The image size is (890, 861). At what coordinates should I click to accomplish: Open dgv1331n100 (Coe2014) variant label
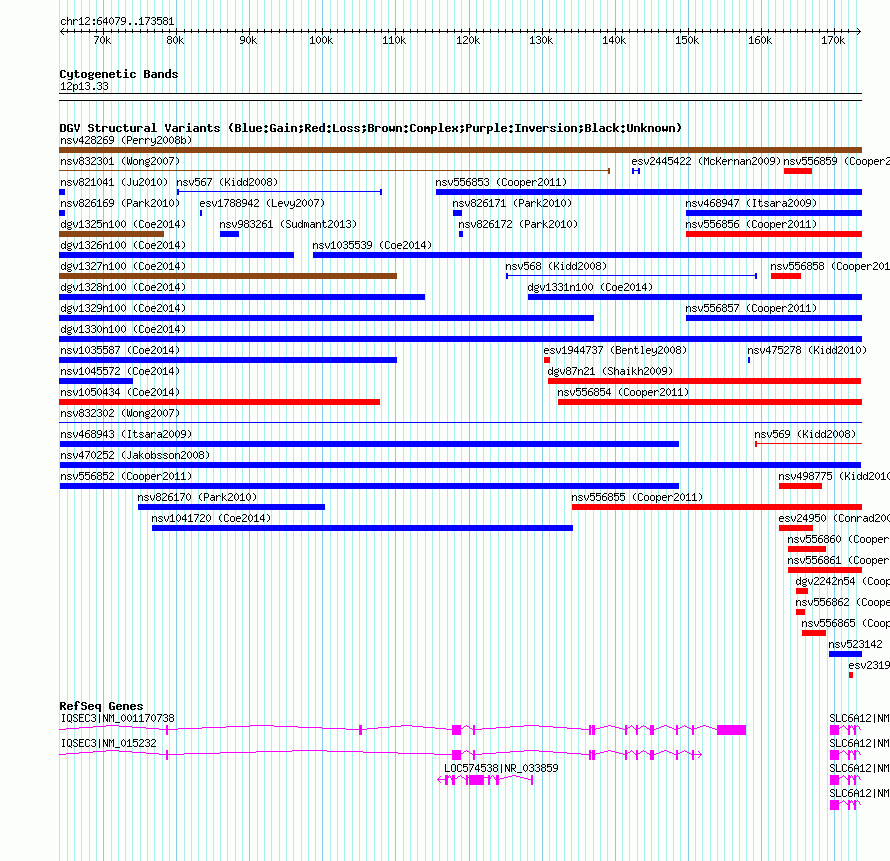click(590, 287)
